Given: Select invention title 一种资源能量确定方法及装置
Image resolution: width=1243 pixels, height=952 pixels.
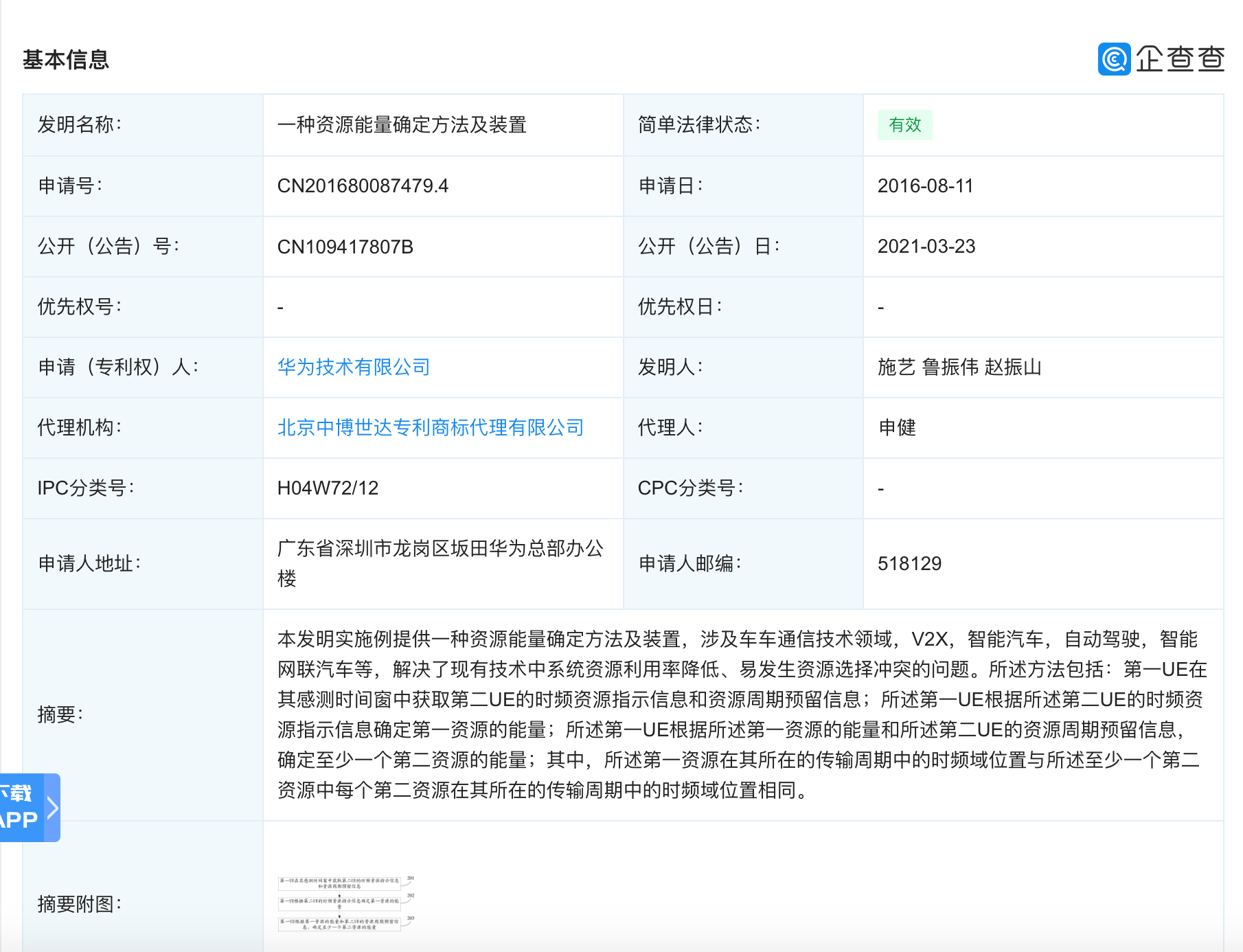Looking at the screenshot, I should point(402,125).
